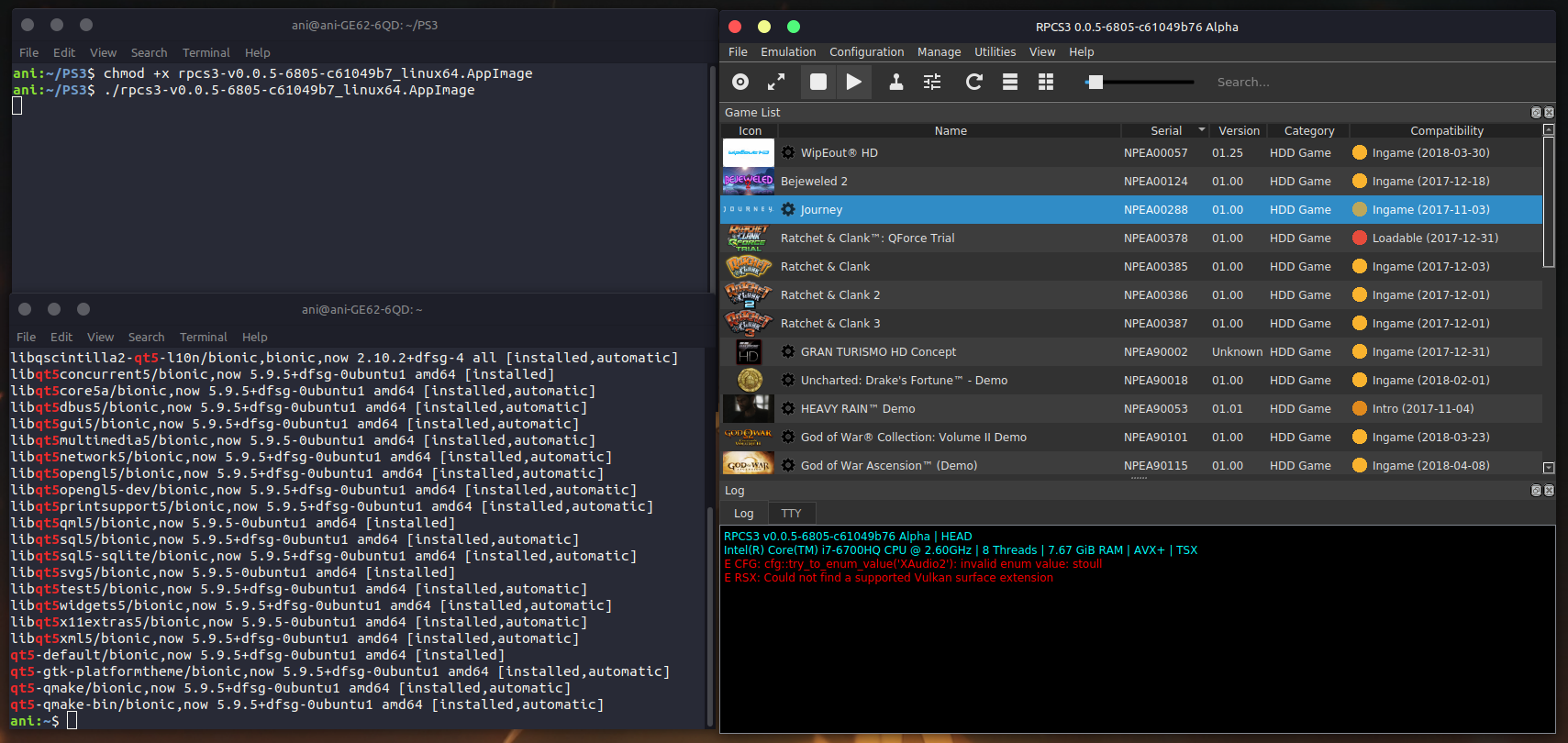Screen dimensions: 1568x743
Task: Toggle fullscreen using the arrows icon
Action: coord(776,82)
